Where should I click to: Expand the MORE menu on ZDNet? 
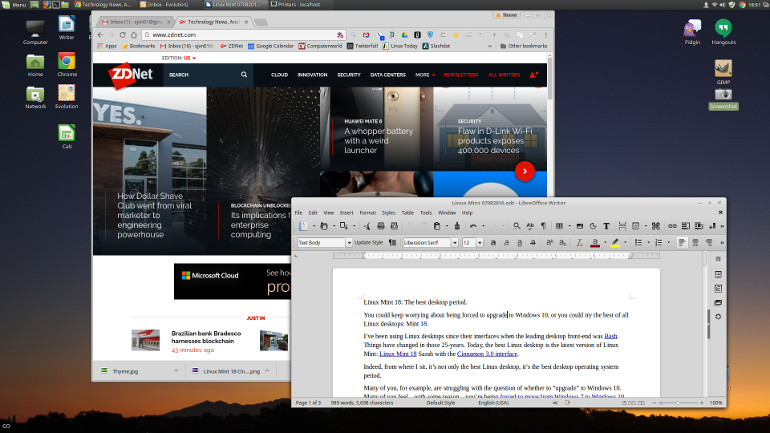pyautogui.click(x=425, y=75)
